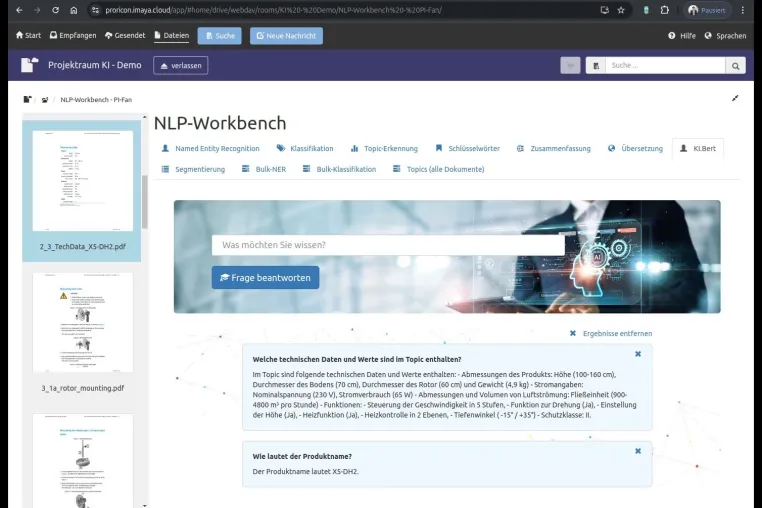Close the technische Daten answer card
This screenshot has width=762, height=508.
pos(638,354)
